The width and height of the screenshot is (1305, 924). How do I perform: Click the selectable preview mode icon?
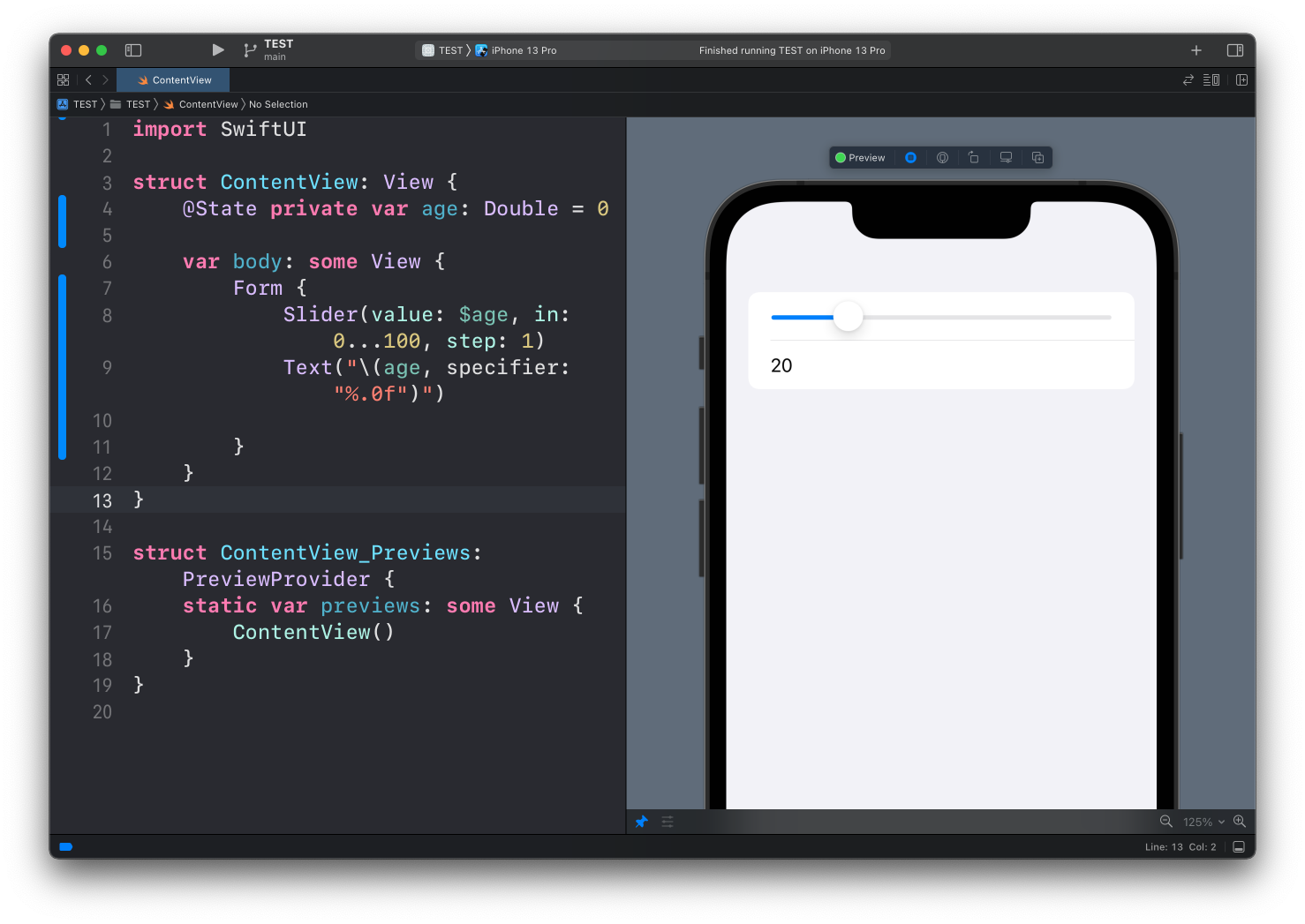click(942, 158)
